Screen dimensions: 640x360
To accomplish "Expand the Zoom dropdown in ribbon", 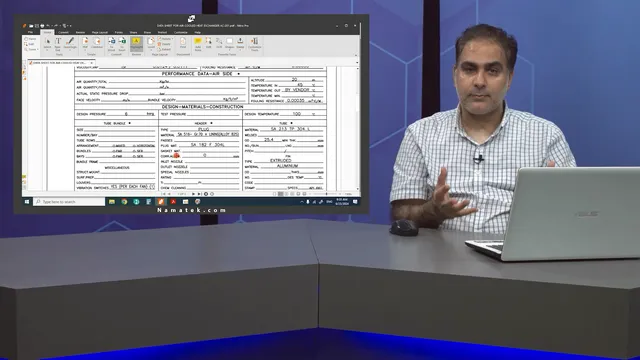I will click(x=31, y=49).
